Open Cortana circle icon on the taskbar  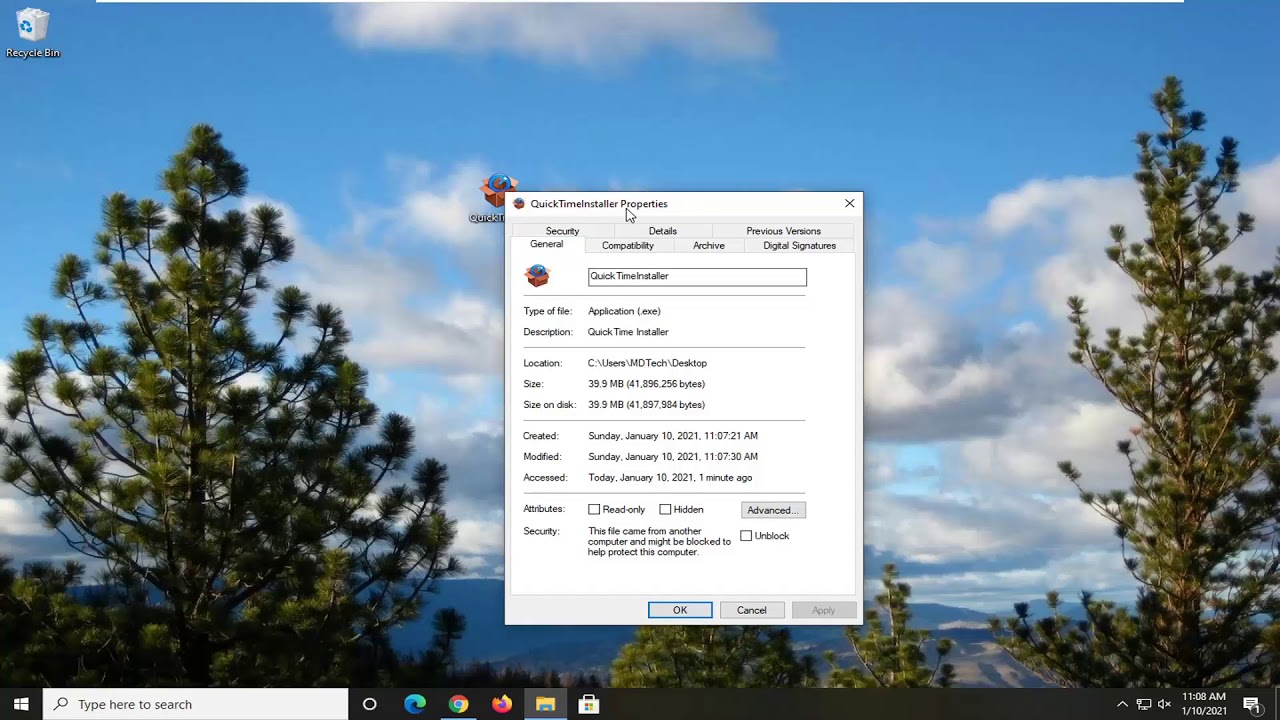click(369, 704)
